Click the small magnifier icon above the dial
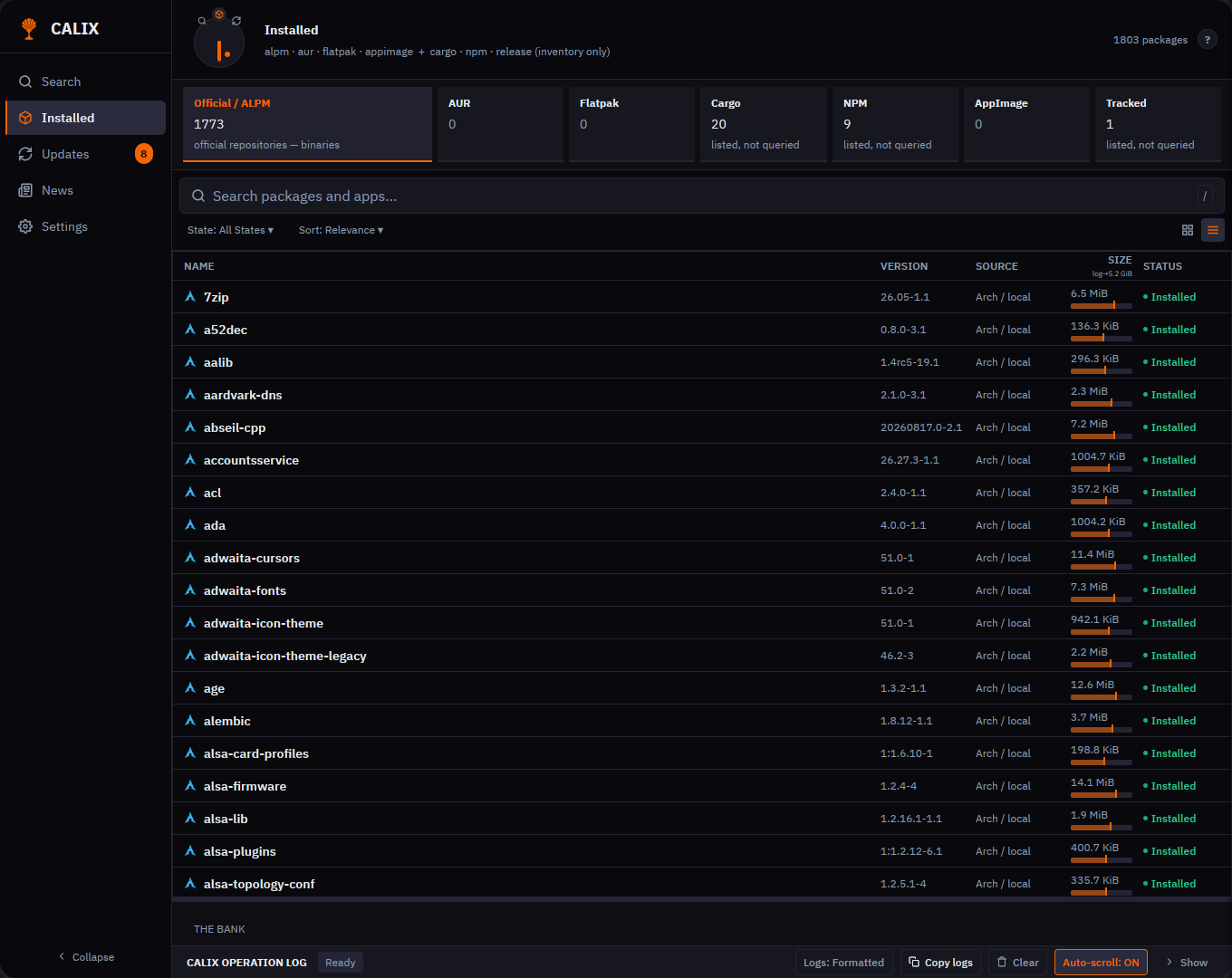Image resolution: width=1232 pixels, height=978 pixels. coord(202,21)
